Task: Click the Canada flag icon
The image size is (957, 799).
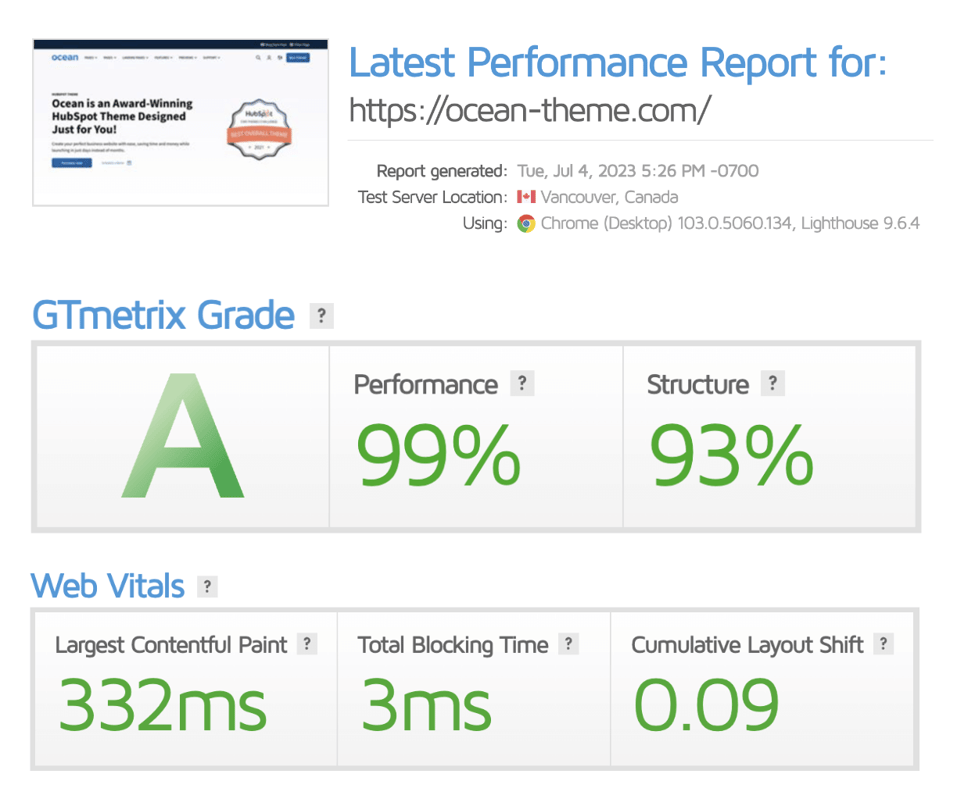Action: (x=526, y=197)
